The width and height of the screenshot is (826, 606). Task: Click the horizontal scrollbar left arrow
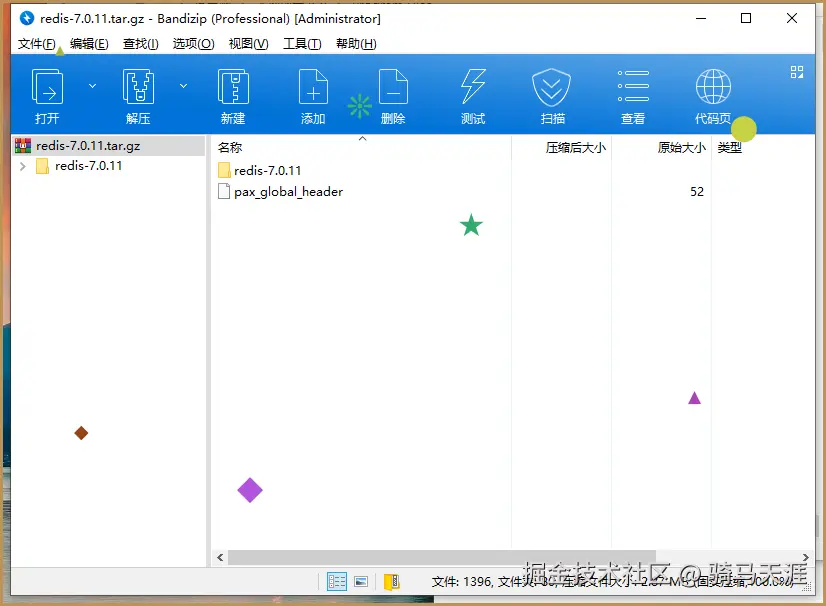coord(220,558)
